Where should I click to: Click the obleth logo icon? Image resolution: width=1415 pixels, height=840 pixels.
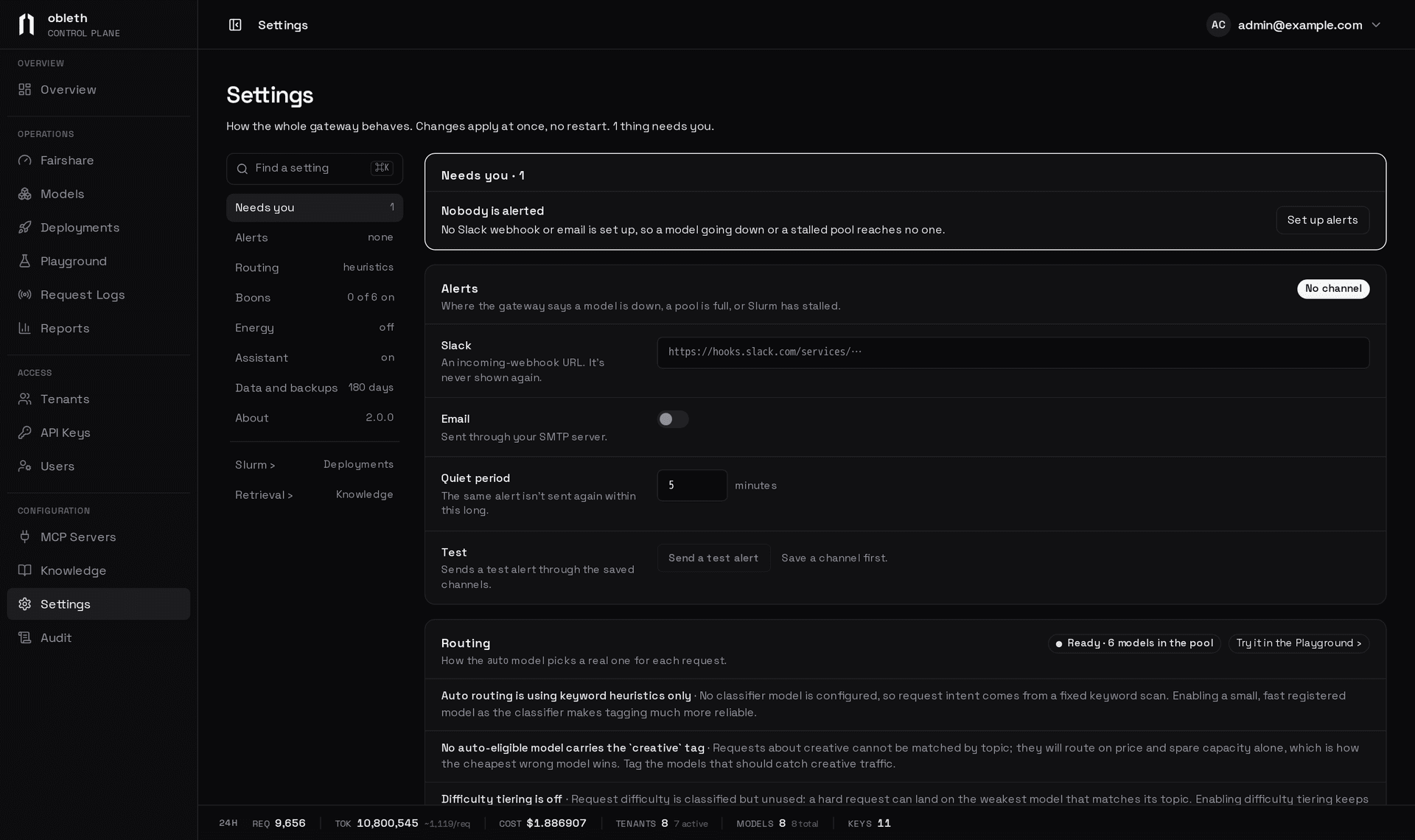(x=27, y=24)
